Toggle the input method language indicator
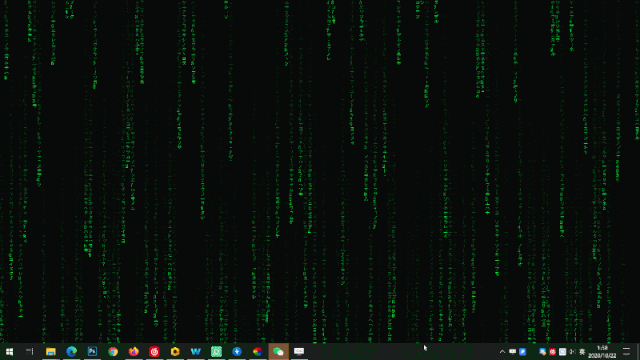The width and height of the screenshot is (640, 360). pyautogui.click(x=582, y=352)
